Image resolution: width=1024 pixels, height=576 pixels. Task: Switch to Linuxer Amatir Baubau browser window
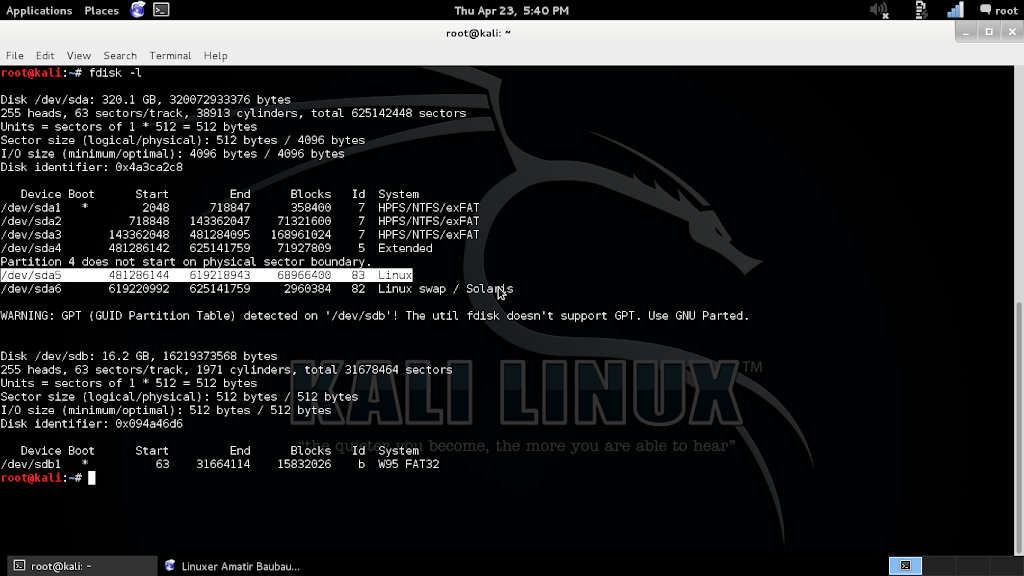point(232,566)
